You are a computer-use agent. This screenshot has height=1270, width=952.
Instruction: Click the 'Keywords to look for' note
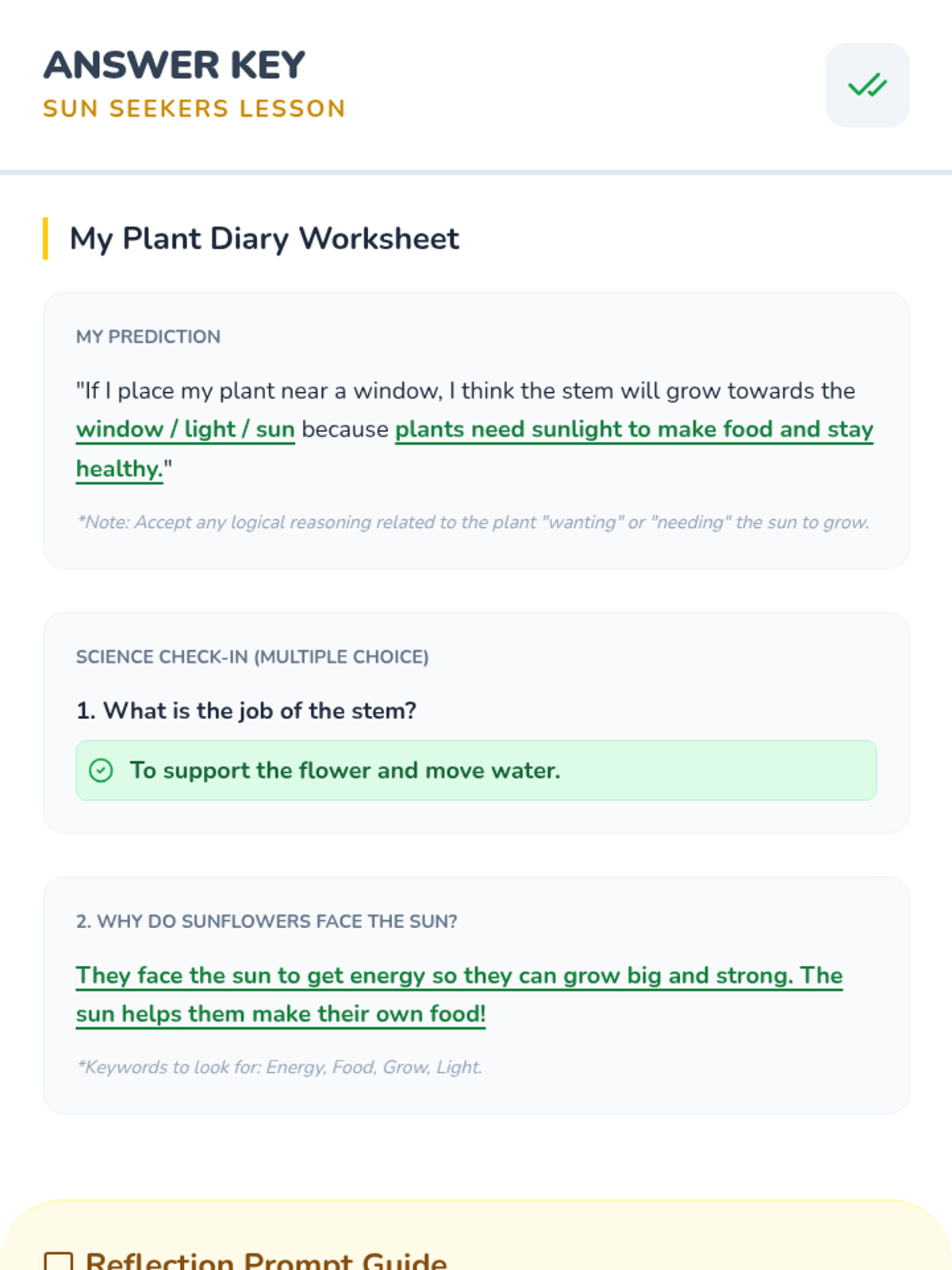[x=279, y=1068]
